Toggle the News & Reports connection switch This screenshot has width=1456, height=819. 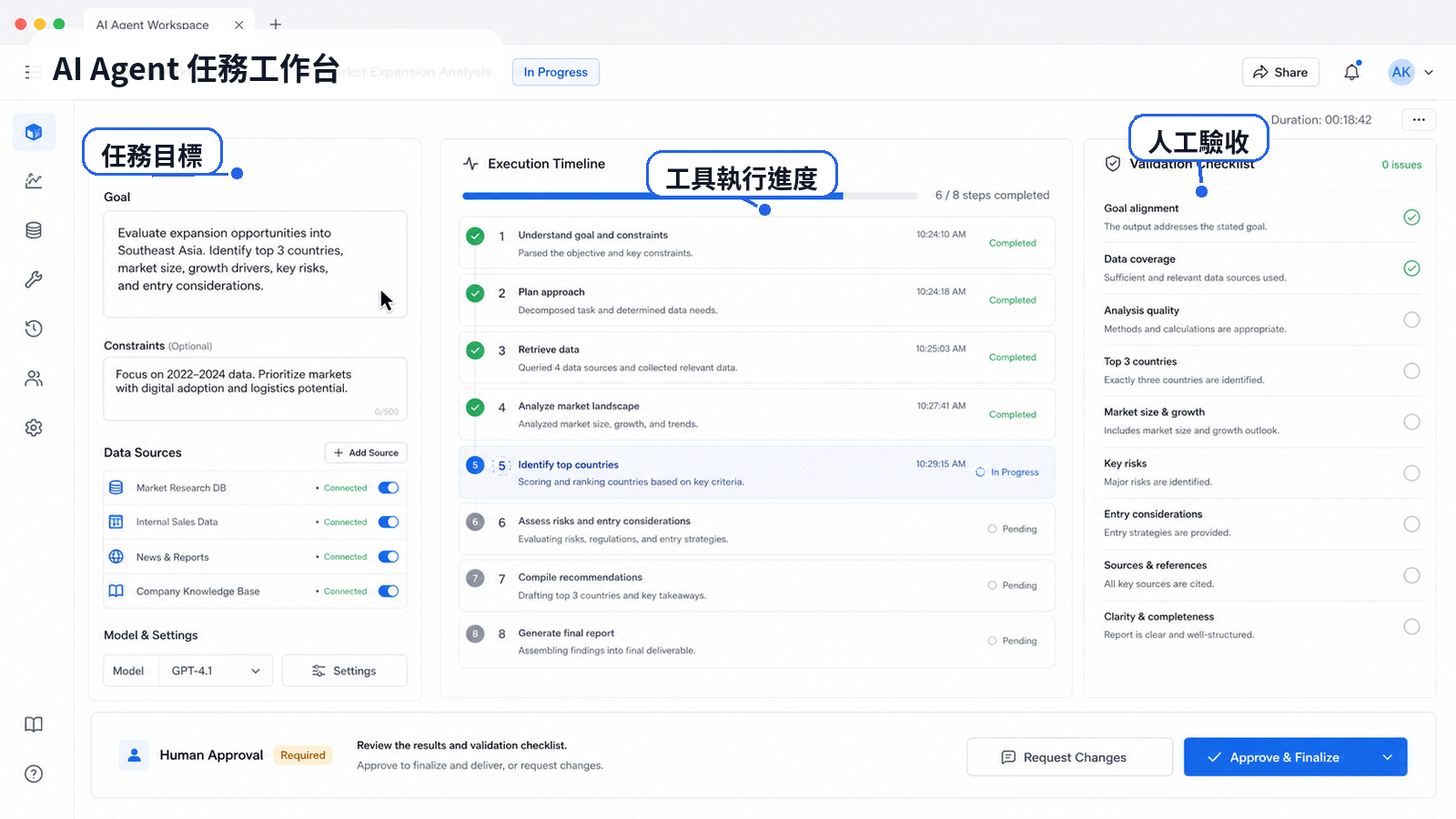pyautogui.click(x=389, y=557)
